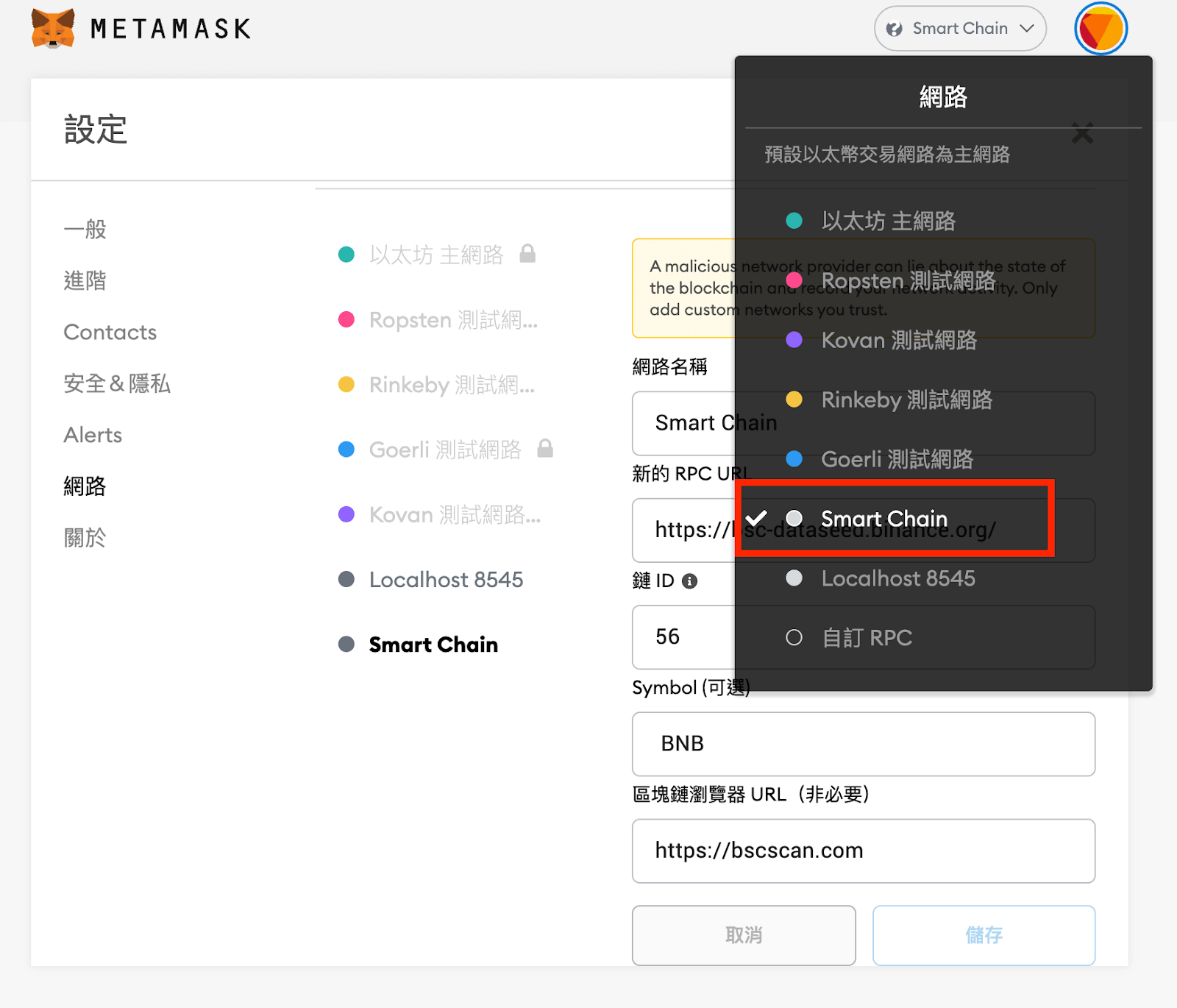Click the globe icon beside Smart Chain
Image resolution: width=1177 pixels, height=1008 pixels.
[893, 28]
